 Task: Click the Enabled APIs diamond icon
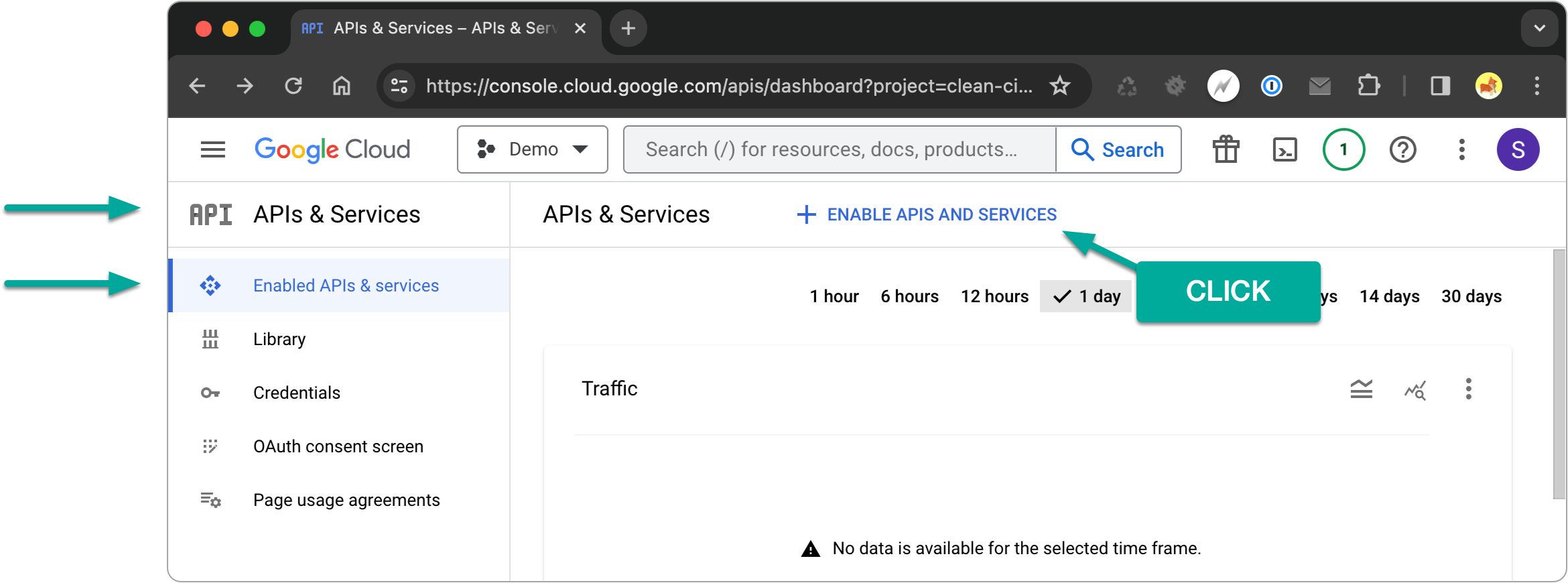tap(210, 285)
